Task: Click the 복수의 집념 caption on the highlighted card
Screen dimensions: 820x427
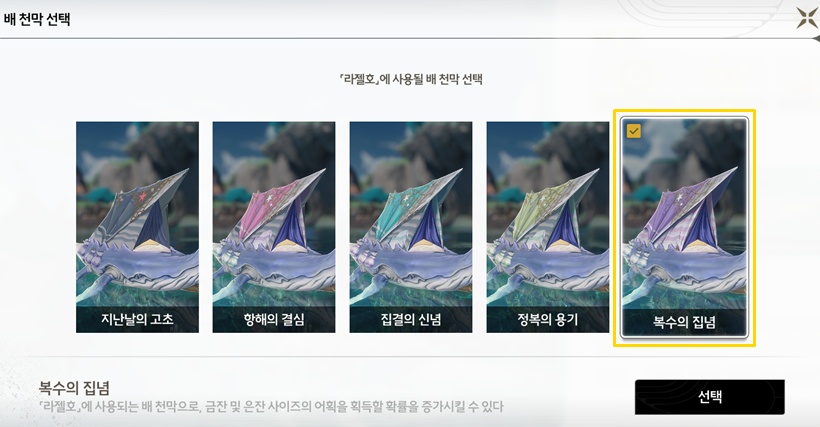Action: 684,322
